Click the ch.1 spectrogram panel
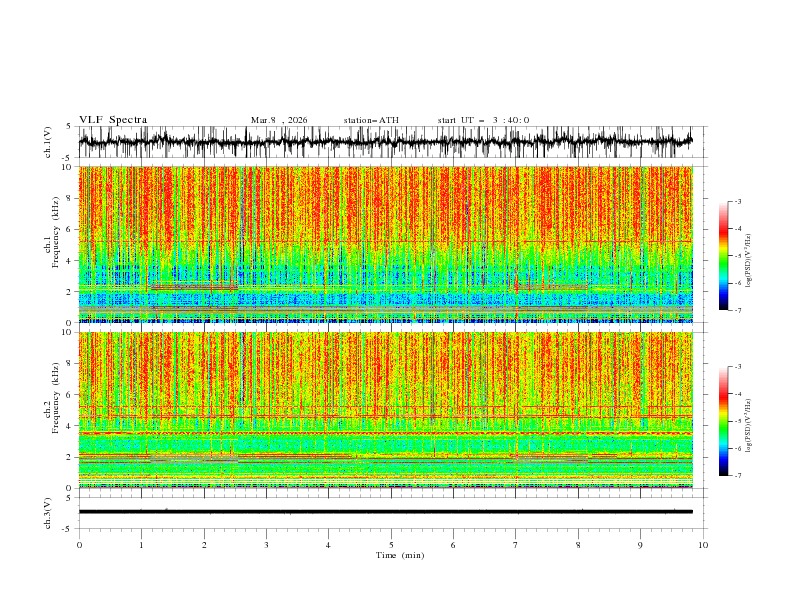This screenshot has width=792, height=612. pyautogui.click(x=385, y=244)
